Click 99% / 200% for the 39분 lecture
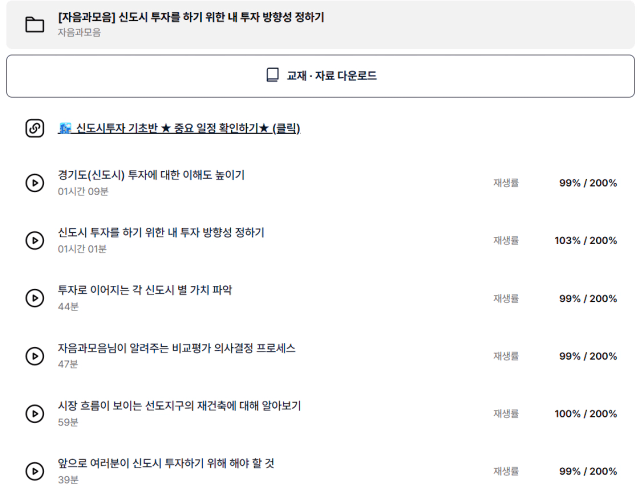 [x=588, y=471]
